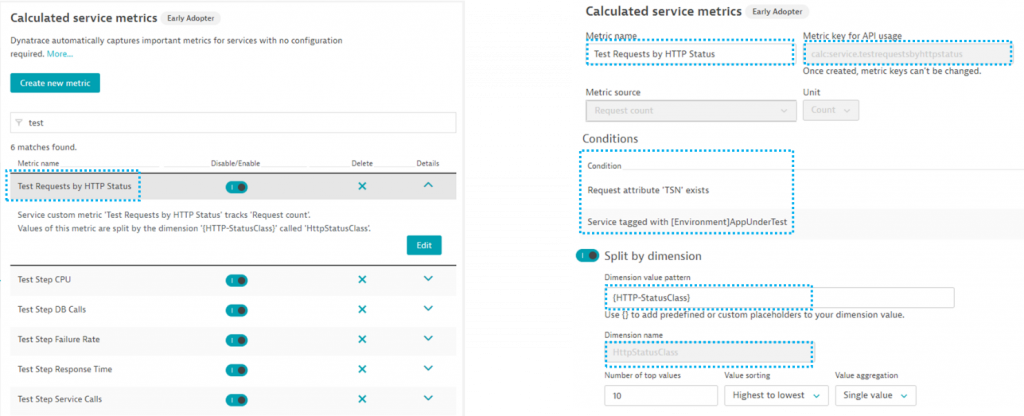This screenshot has width=1024, height=416.
Task: Open the Unit dropdown
Action: pyautogui.click(x=830, y=111)
